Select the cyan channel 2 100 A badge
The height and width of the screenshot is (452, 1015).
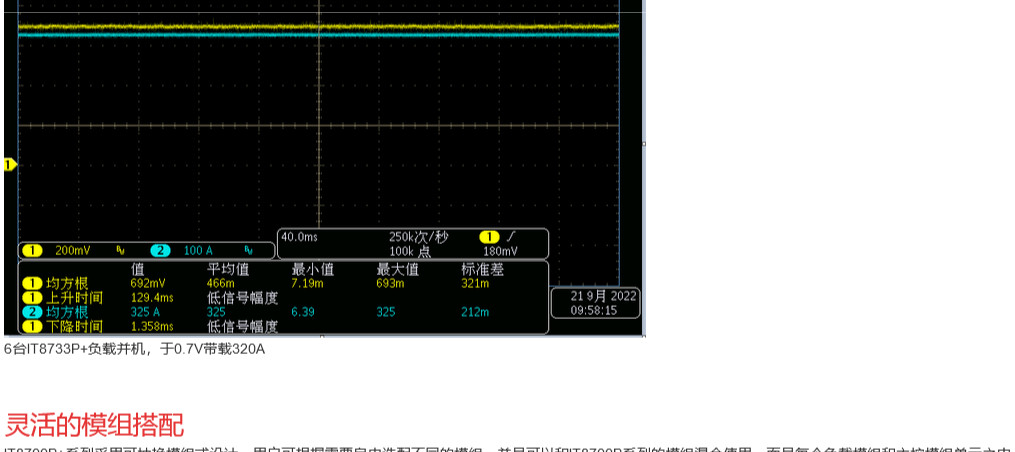(160, 250)
